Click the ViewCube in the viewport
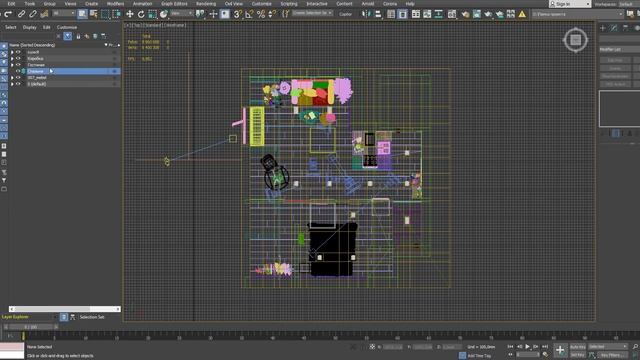The height and width of the screenshot is (360, 640). pos(576,40)
